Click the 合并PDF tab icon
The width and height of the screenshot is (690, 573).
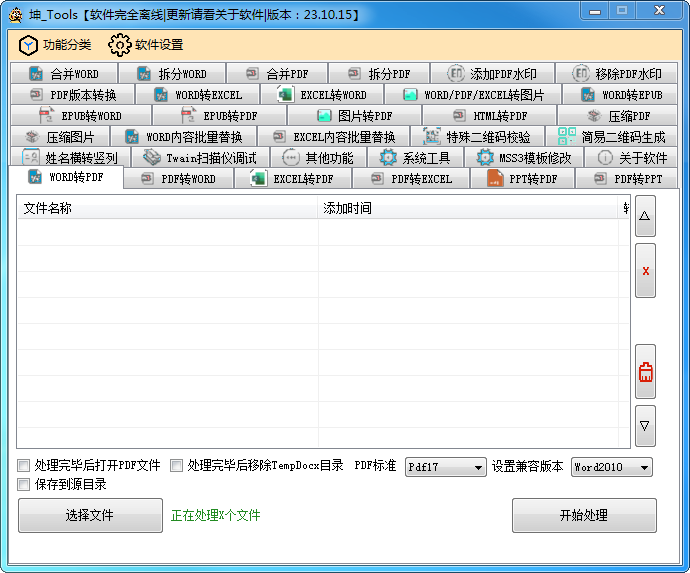[x=252, y=73]
